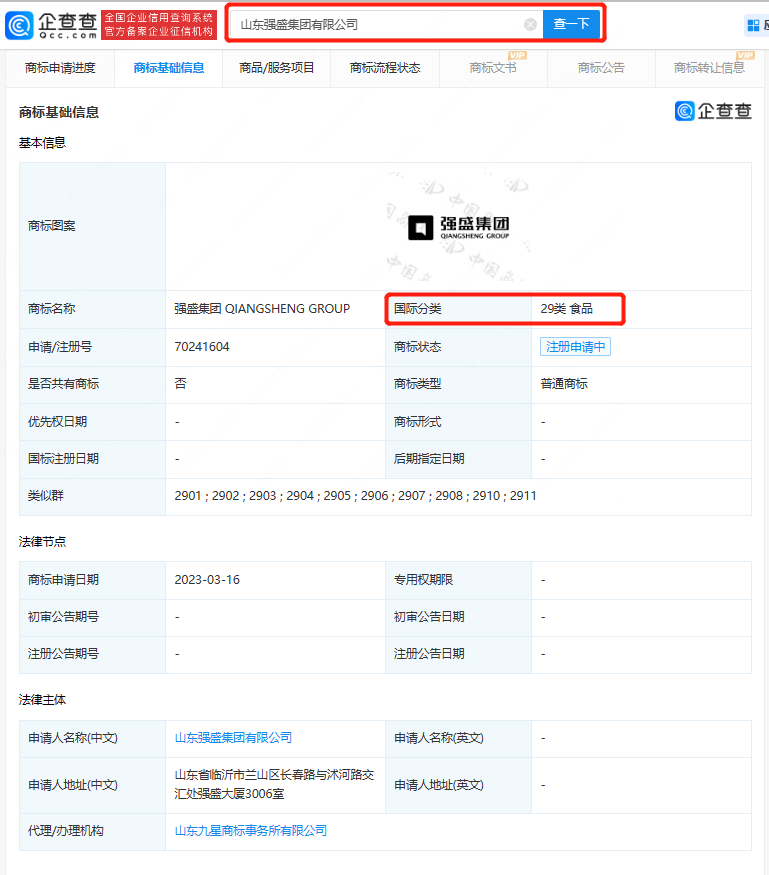
Task: Click the 注册申请中 status tag
Action: (x=575, y=347)
